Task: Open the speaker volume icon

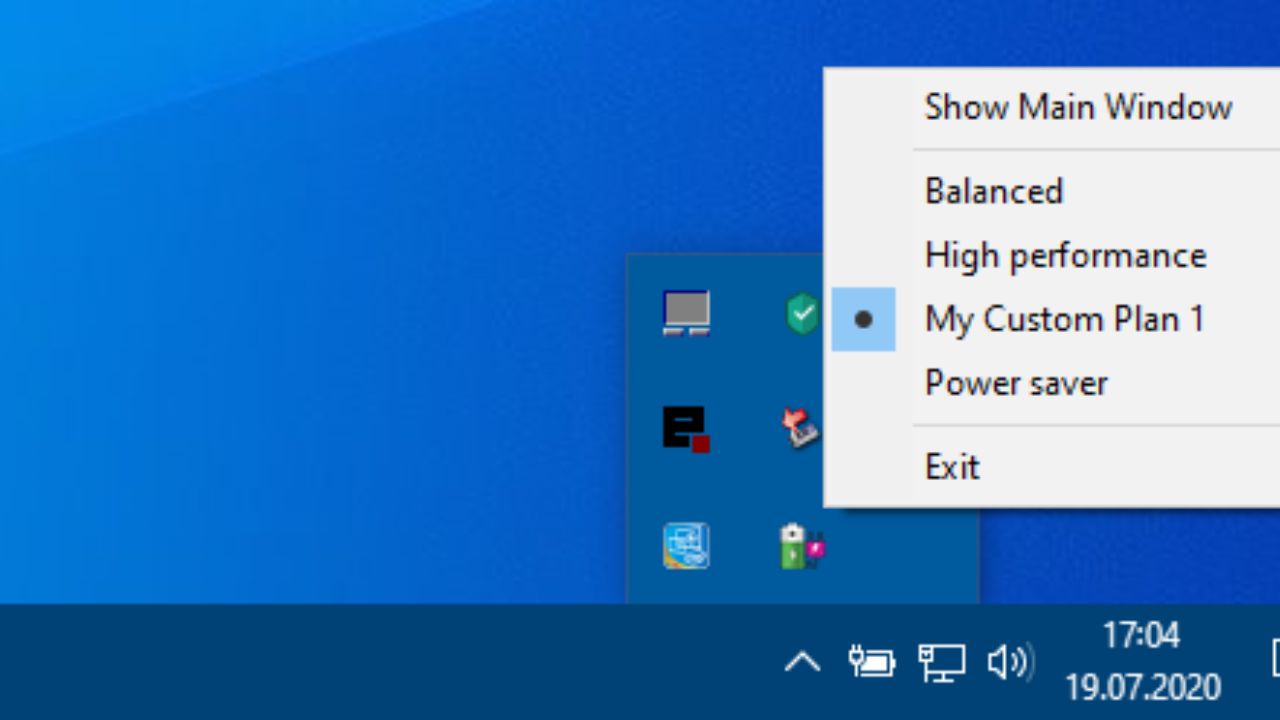Action: pyautogui.click(x=1009, y=661)
